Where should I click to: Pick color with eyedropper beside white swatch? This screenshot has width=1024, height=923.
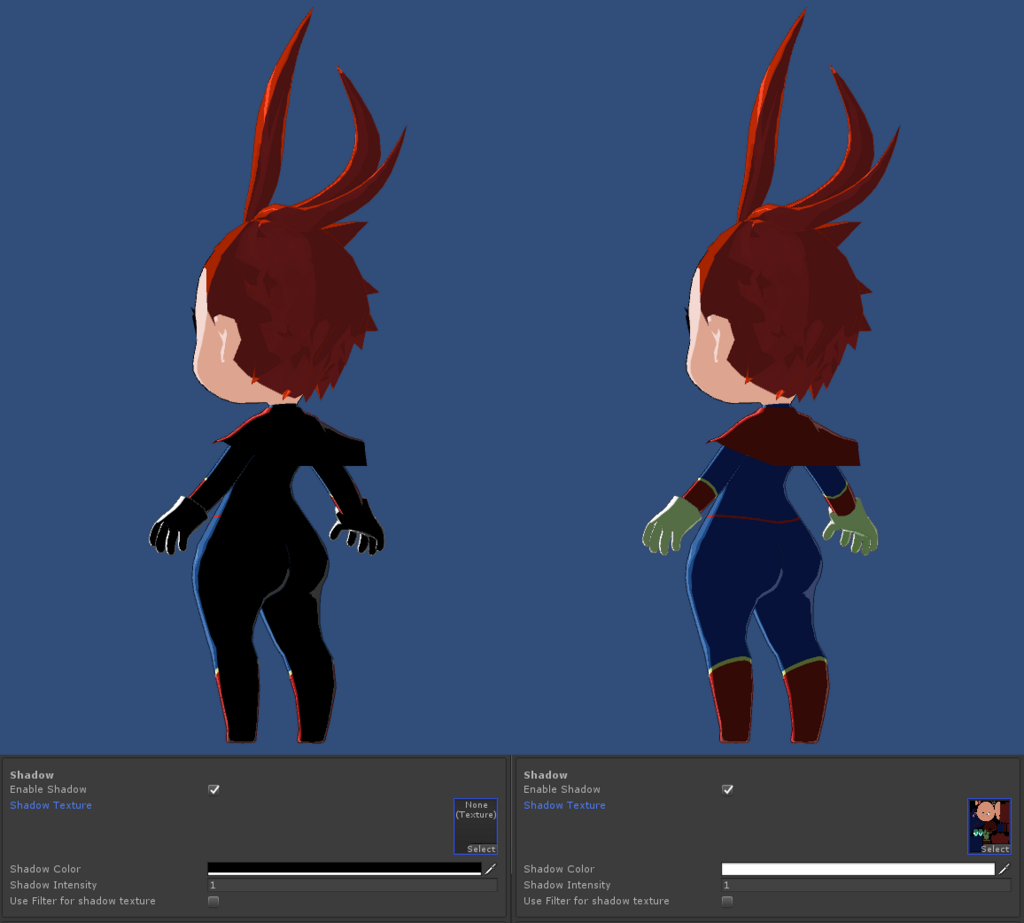click(1004, 869)
